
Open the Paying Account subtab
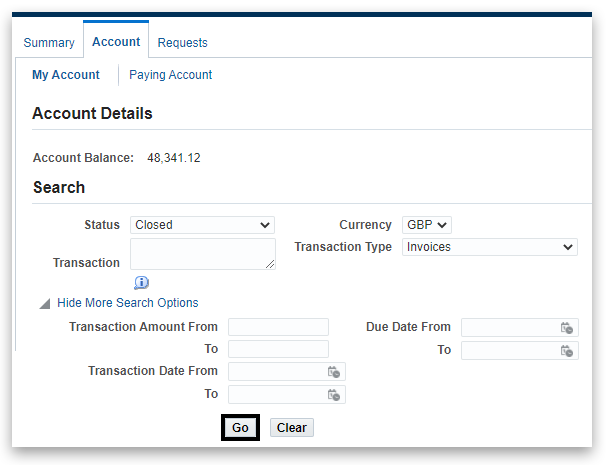tap(171, 75)
